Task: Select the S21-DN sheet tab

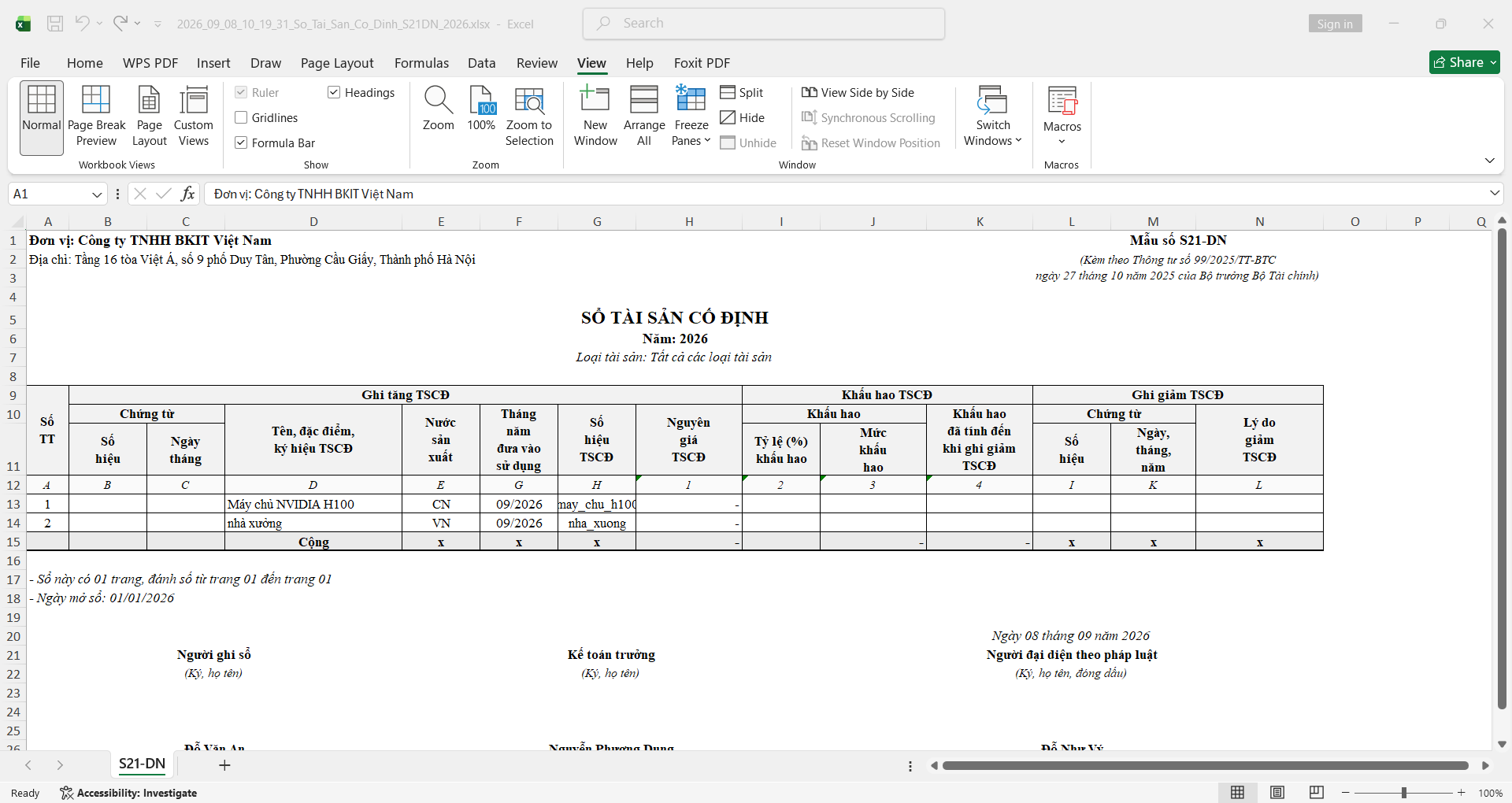Action: [x=142, y=764]
